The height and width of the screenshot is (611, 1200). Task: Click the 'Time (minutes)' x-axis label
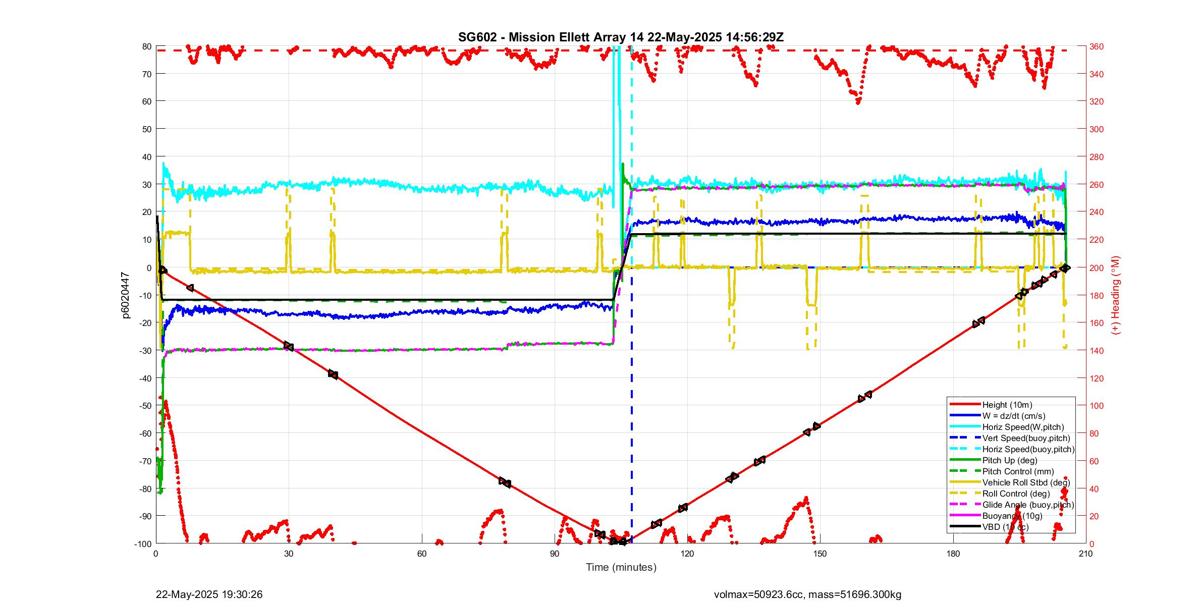pyautogui.click(x=620, y=567)
